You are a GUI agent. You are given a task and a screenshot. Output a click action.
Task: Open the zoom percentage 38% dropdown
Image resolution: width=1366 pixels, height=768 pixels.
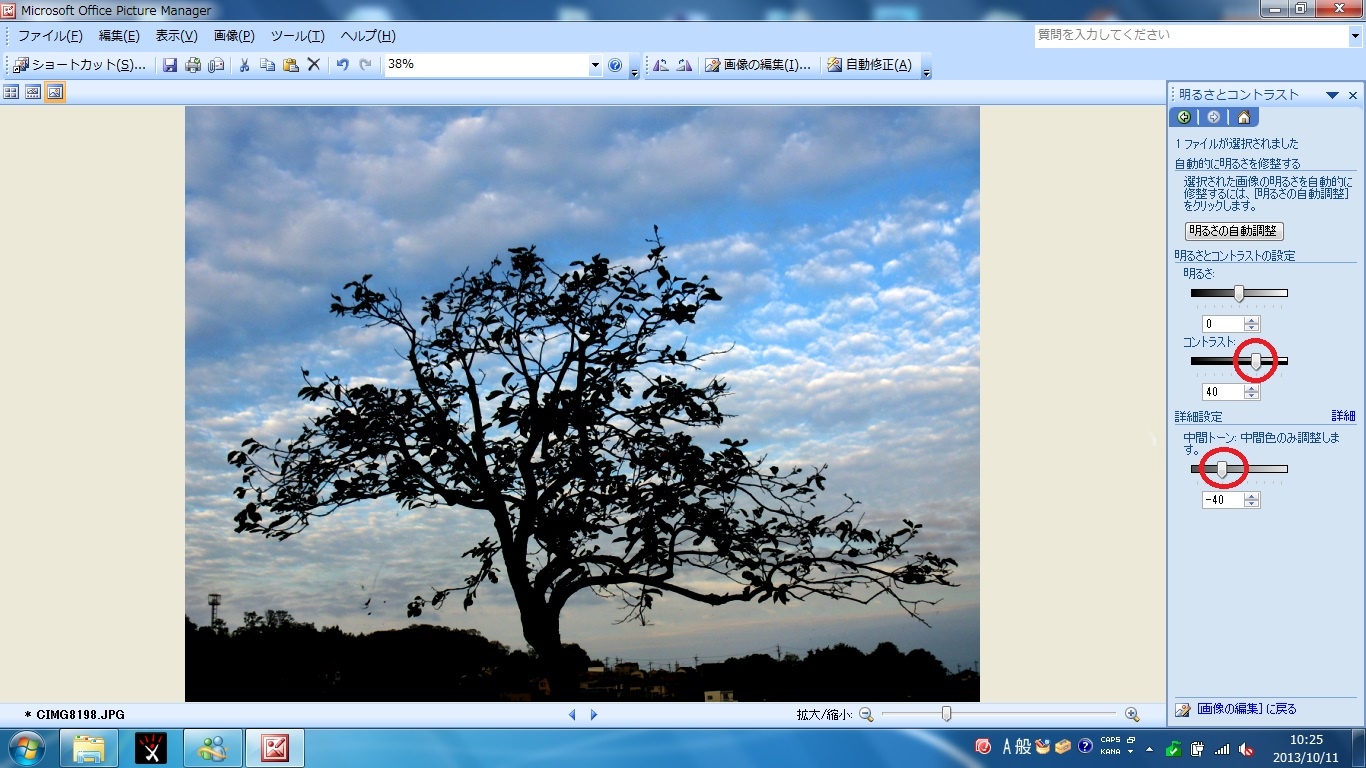point(595,65)
